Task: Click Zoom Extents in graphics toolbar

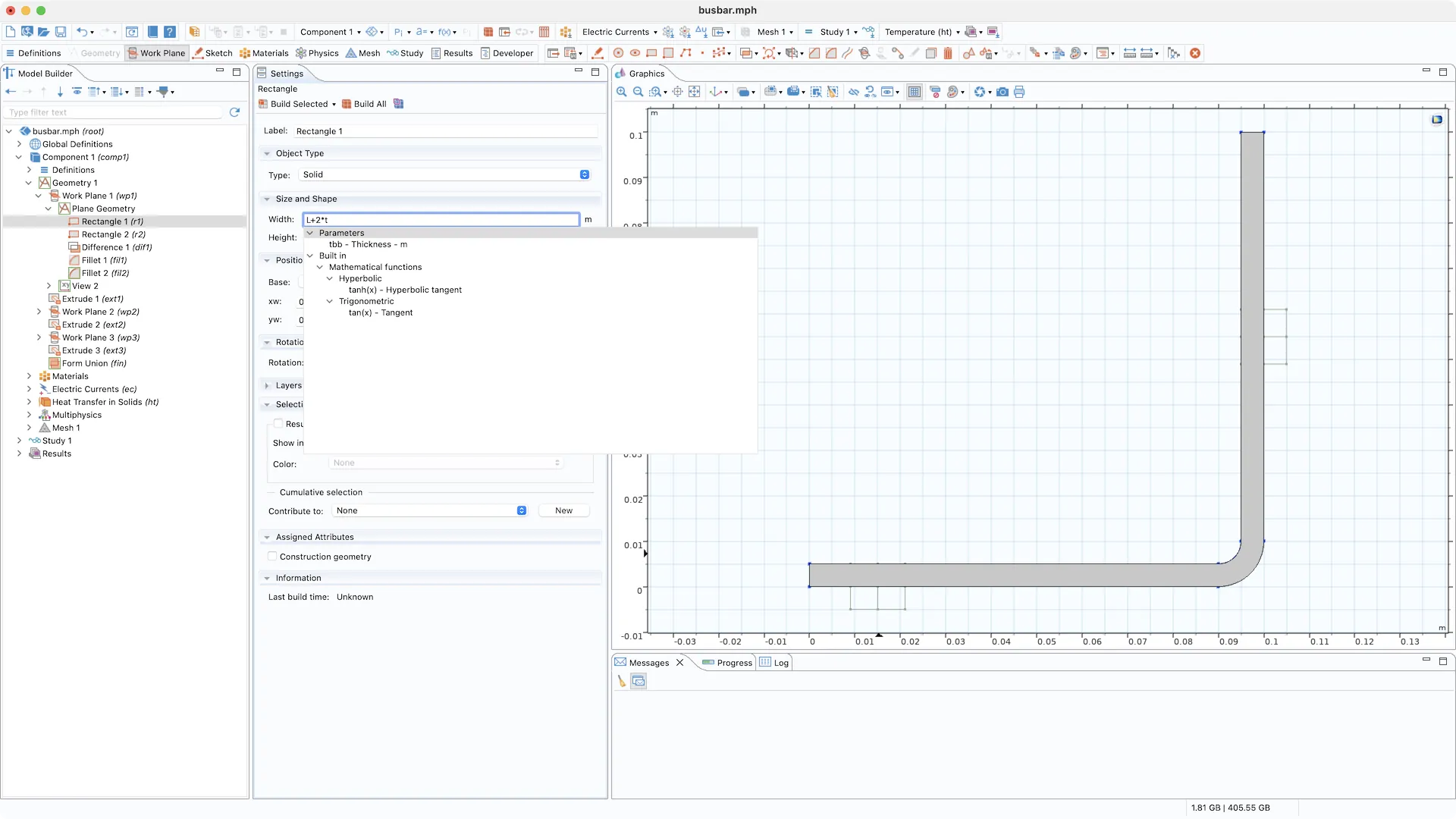Action: [x=694, y=92]
